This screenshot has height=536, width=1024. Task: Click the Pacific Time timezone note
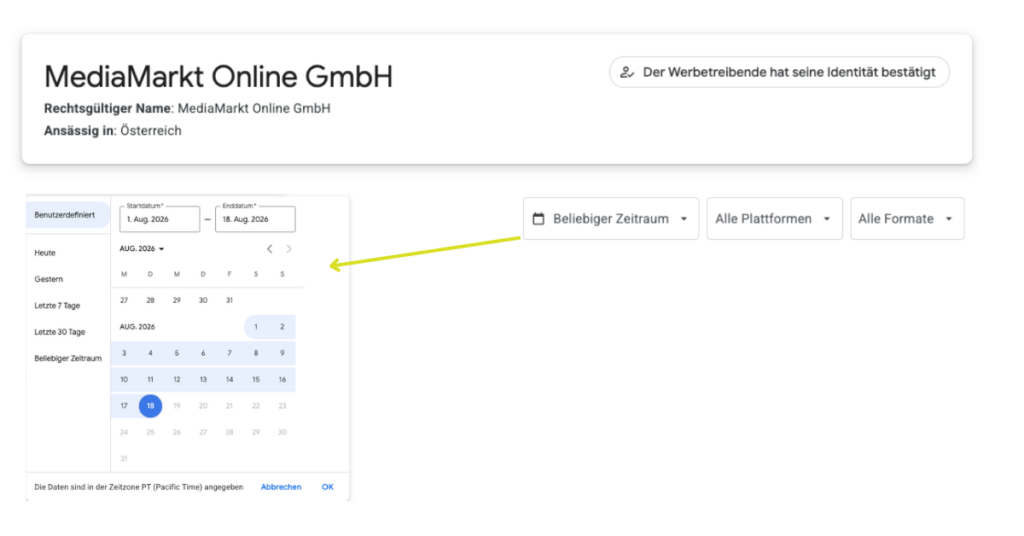(x=138, y=487)
